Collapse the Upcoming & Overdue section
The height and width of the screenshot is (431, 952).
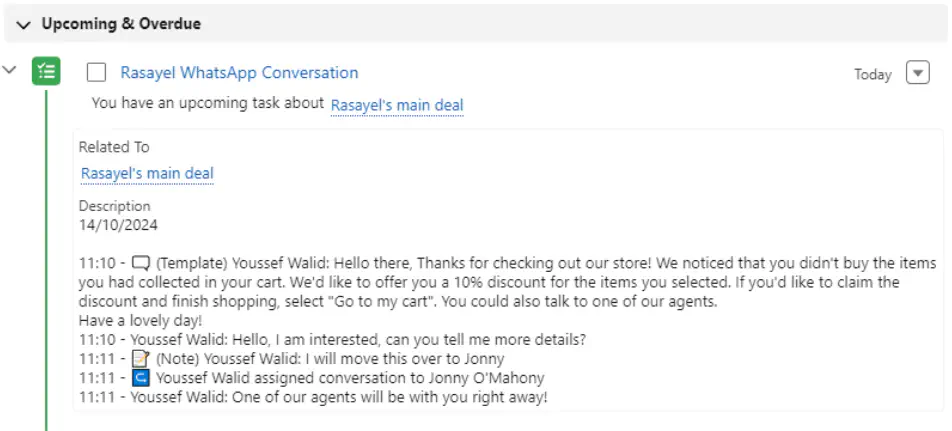(24, 25)
